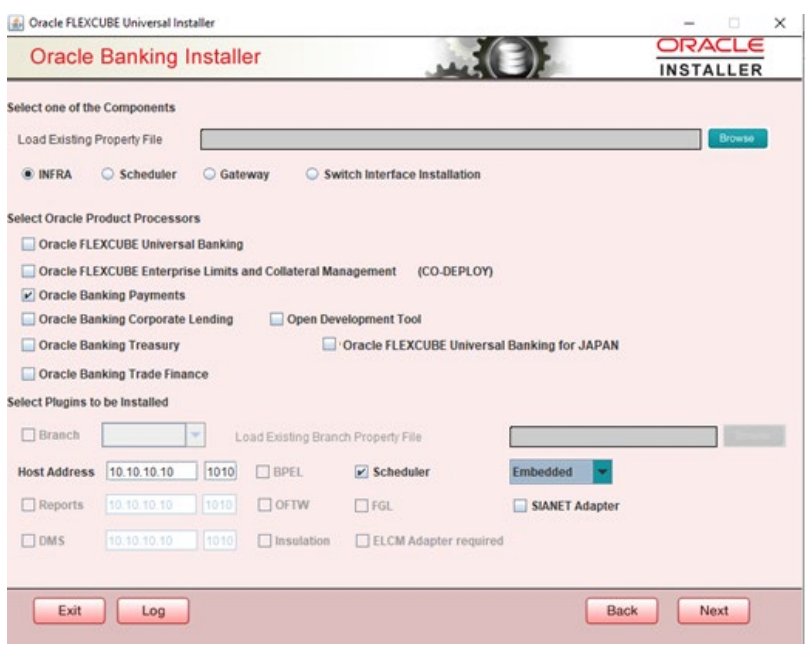This screenshot has width=808, height=646.
Task: Click the Load Existing Branch Property File field
Action: [x=613, y=436]
